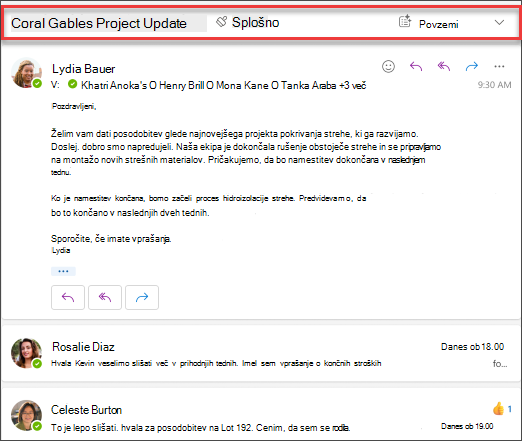Open Lydia Bauer's profile picture
Viewport: 522px width, 441px height.
tap(26, 73)
